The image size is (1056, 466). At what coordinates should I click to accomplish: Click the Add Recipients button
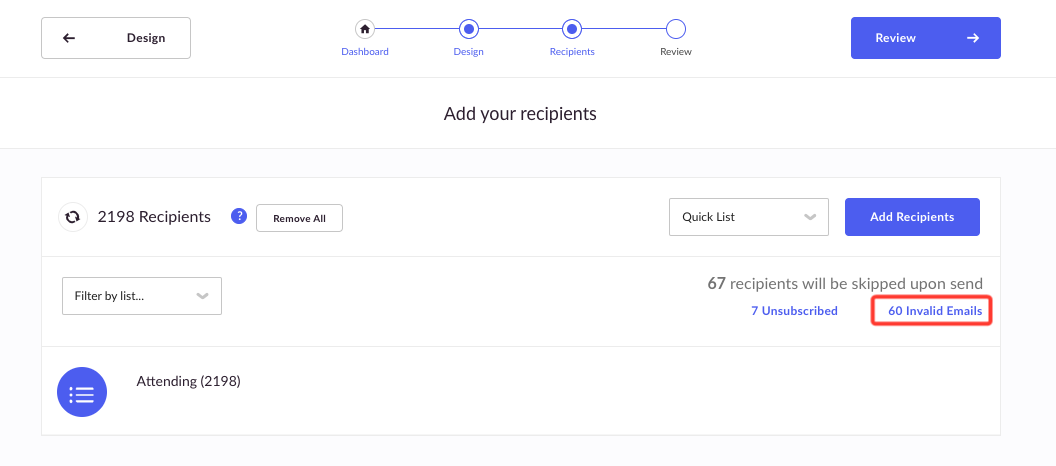913,217
